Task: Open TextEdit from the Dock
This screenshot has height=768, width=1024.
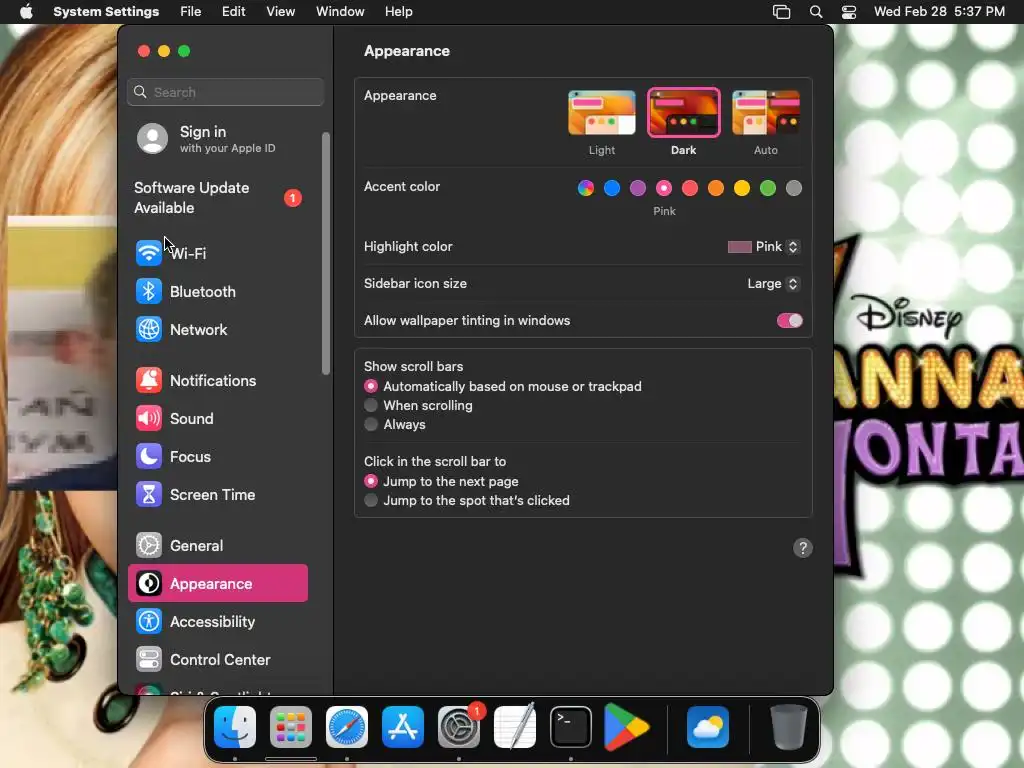Action: point(515,727)
